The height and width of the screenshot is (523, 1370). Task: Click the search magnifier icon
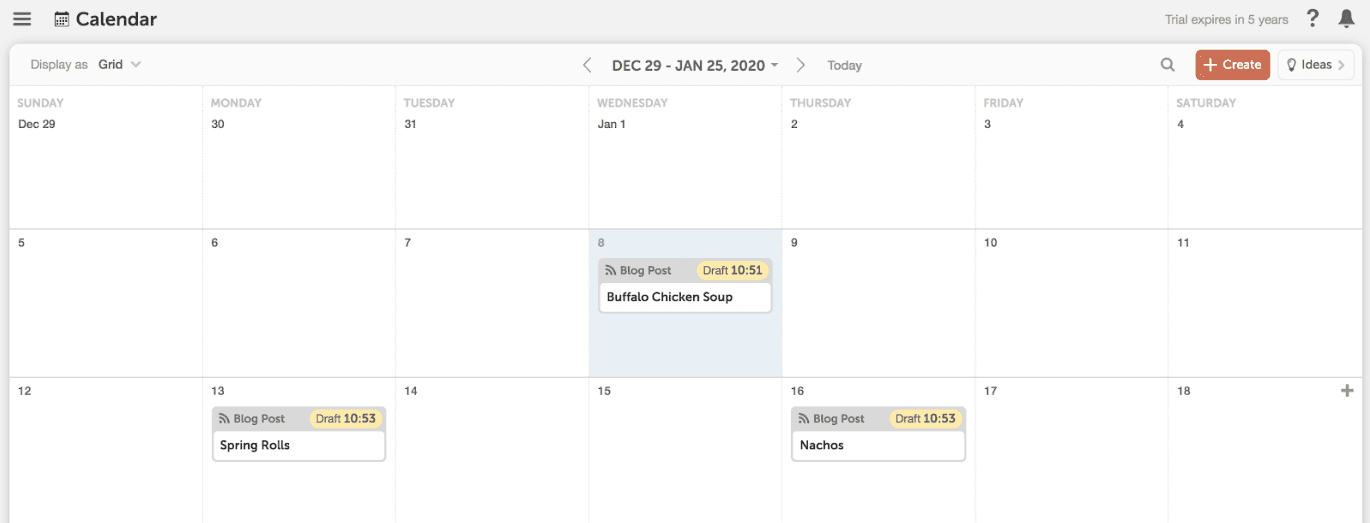(x=1167, y=65)
